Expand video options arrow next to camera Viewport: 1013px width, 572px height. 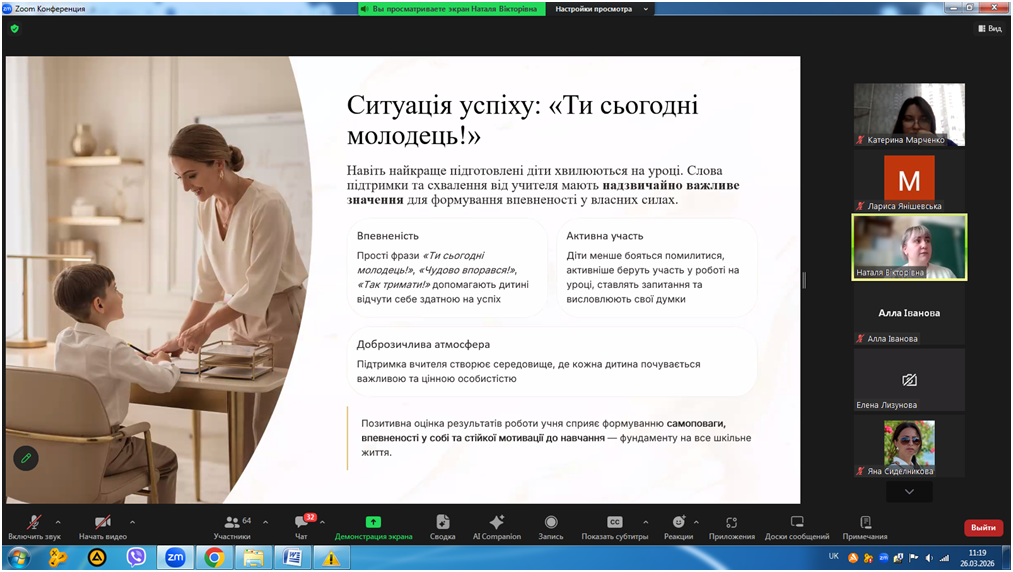[x=132, y=522]
